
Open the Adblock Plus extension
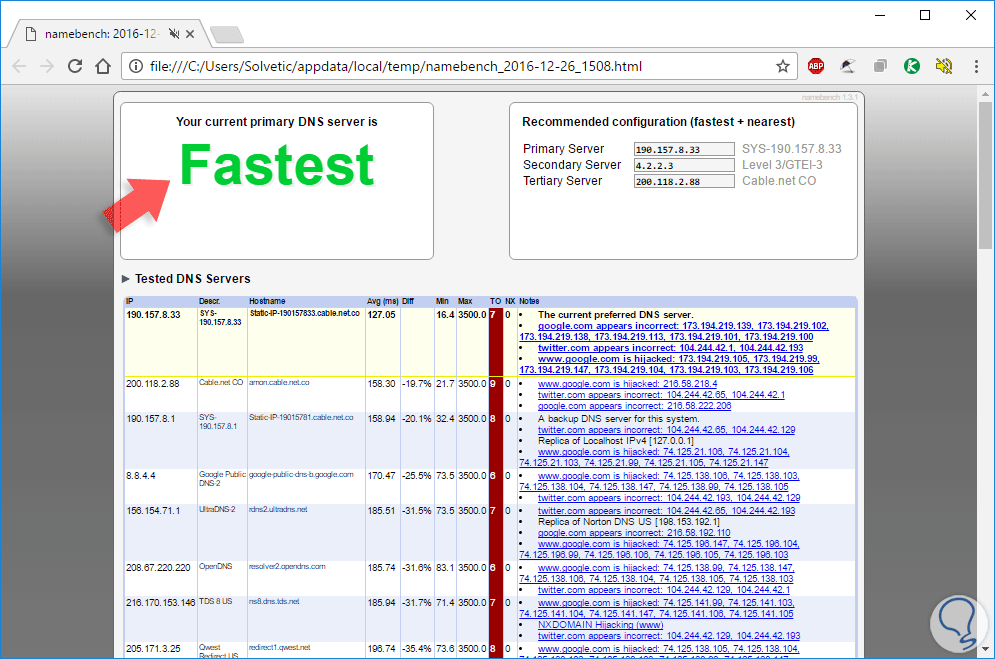(x=815, y=66)
